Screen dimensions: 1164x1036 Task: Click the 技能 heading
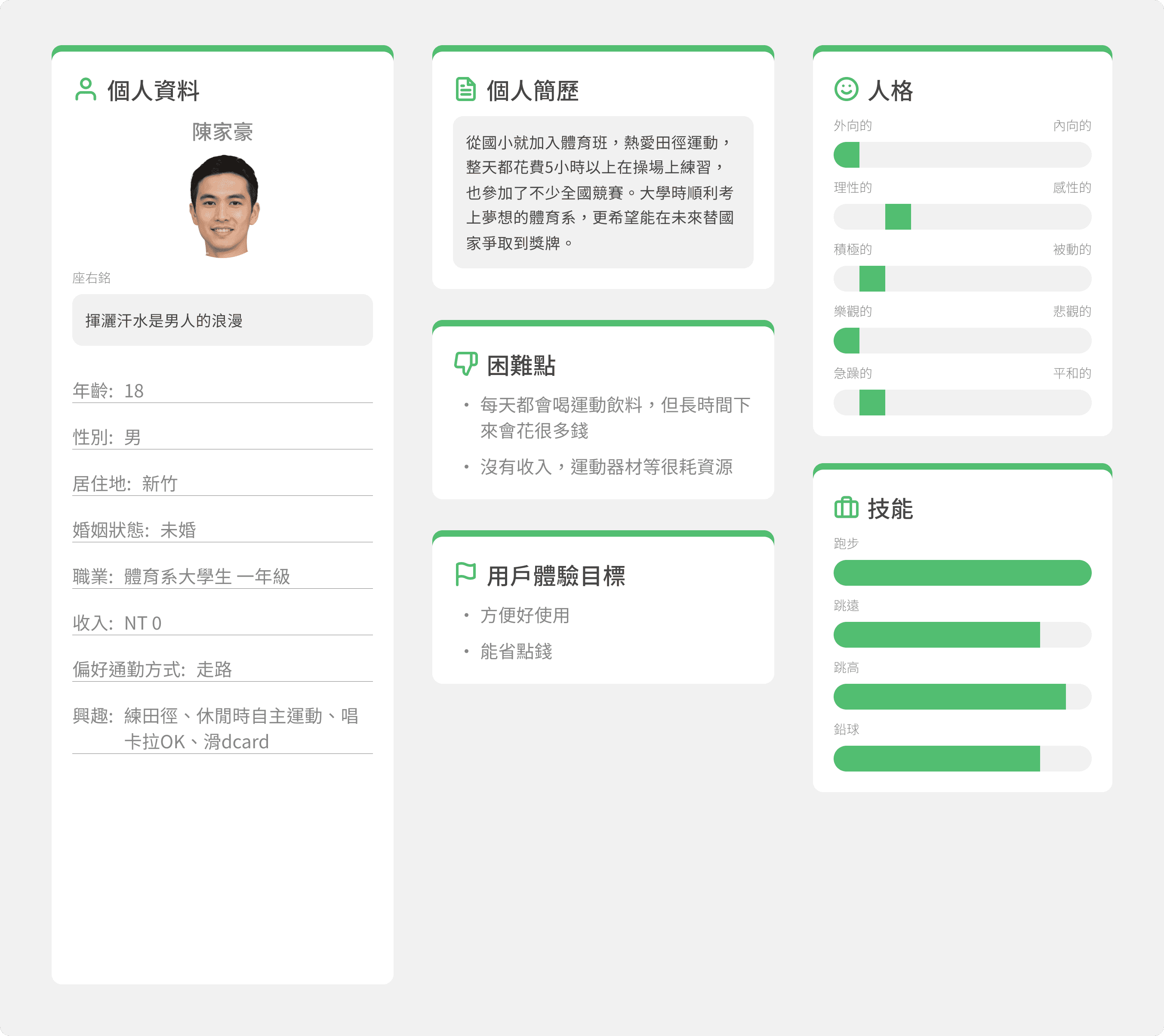tap(890, 509)
